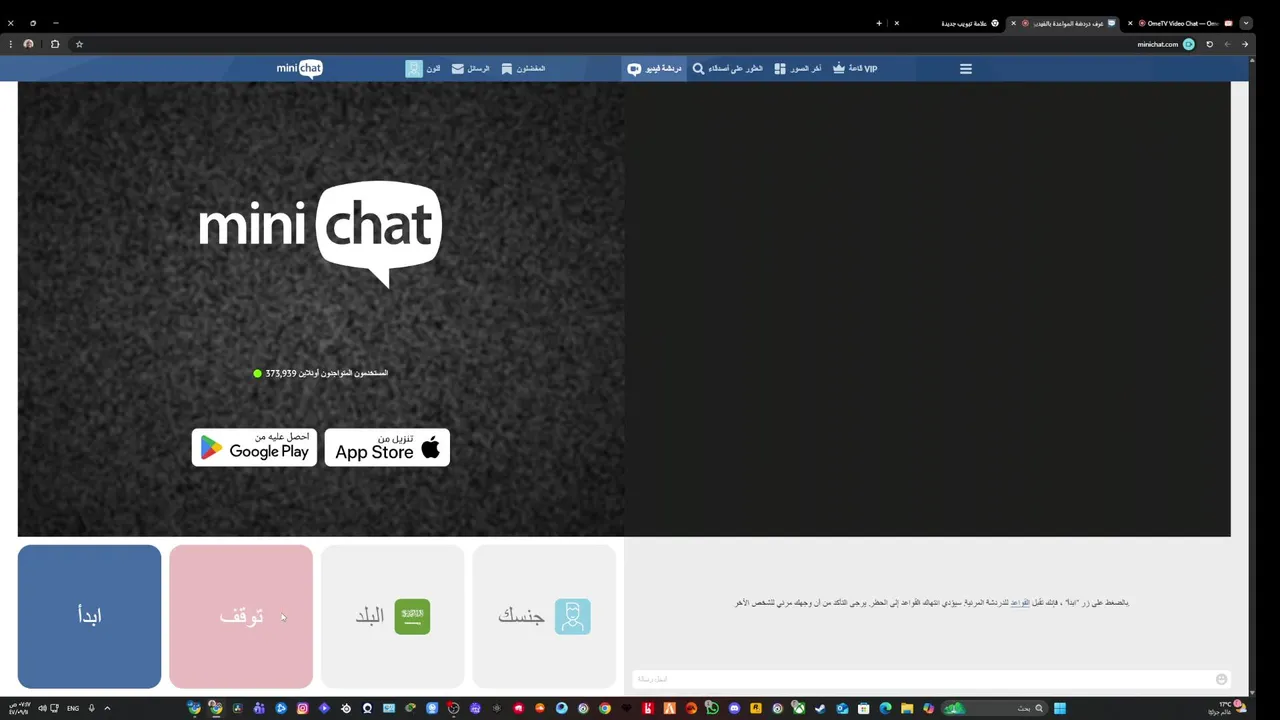Open the emoji picker in the chat box
The width and height of the screenshot is (1280, 720).
(x=1221, y=679)
